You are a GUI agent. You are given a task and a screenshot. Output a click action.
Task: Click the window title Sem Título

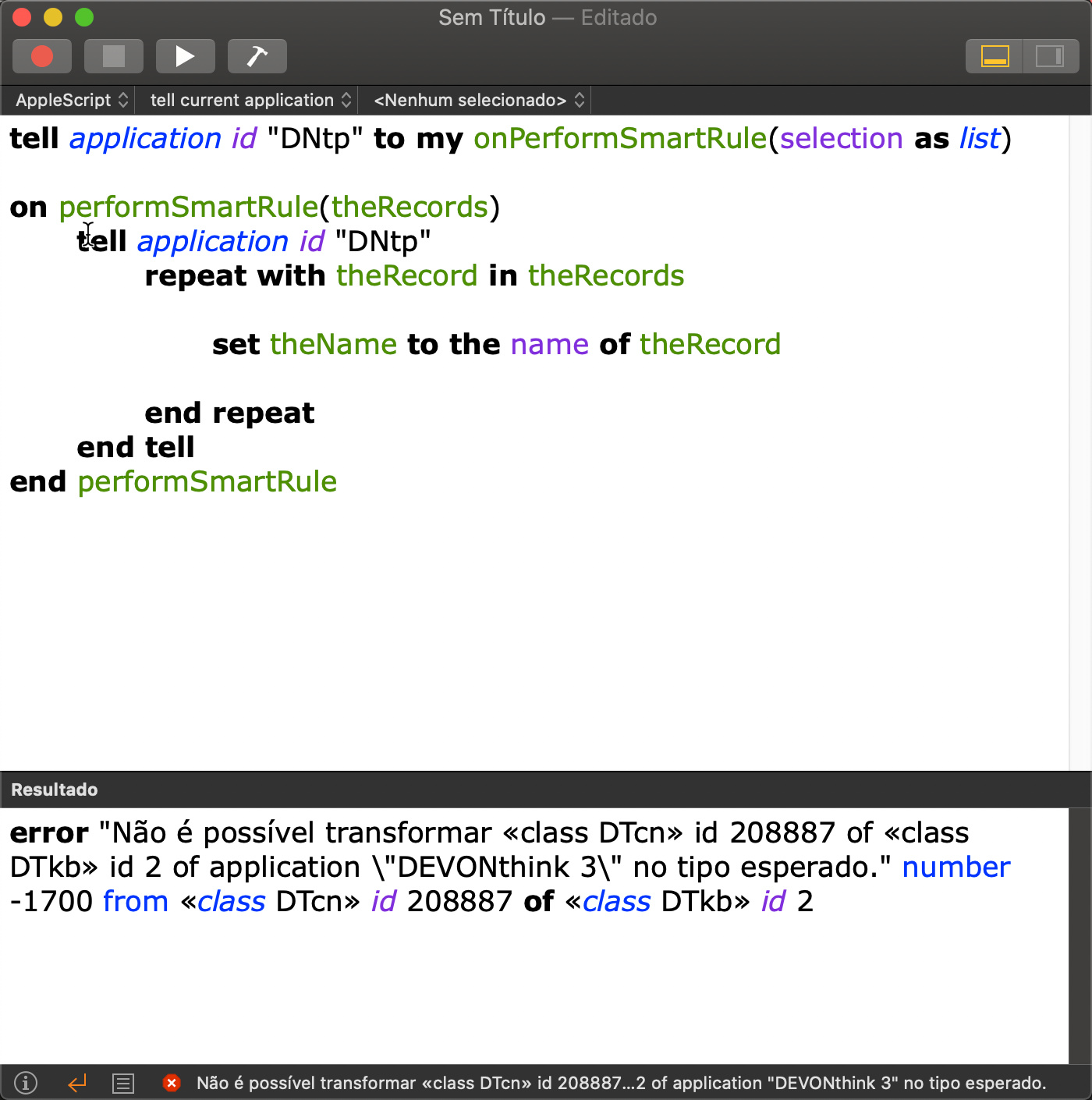(x=491, y=17)
